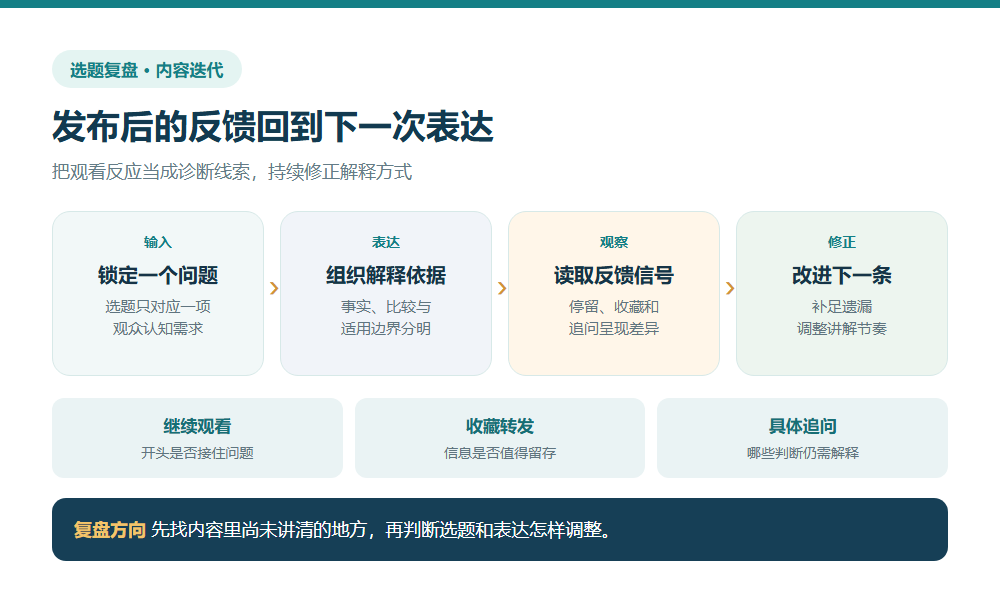Image resolution: width=1000 pixels, height=601 pixels.
Task: Click the text 追问呈现差异
Action: (614, 329)
